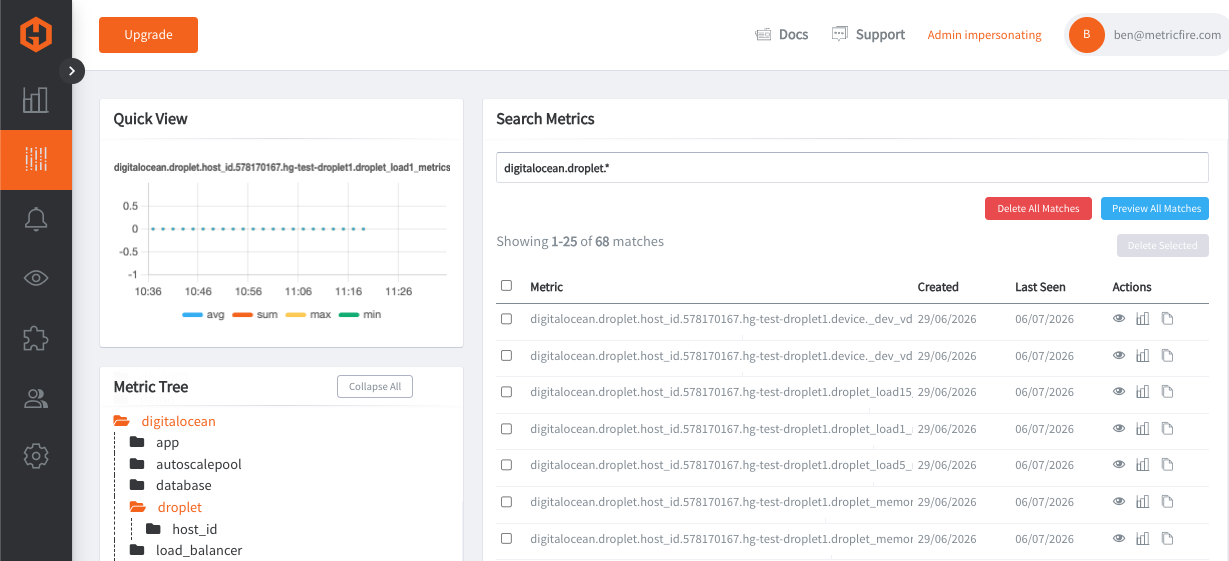Collapse the digitalocean tree folder

(122, 421)
